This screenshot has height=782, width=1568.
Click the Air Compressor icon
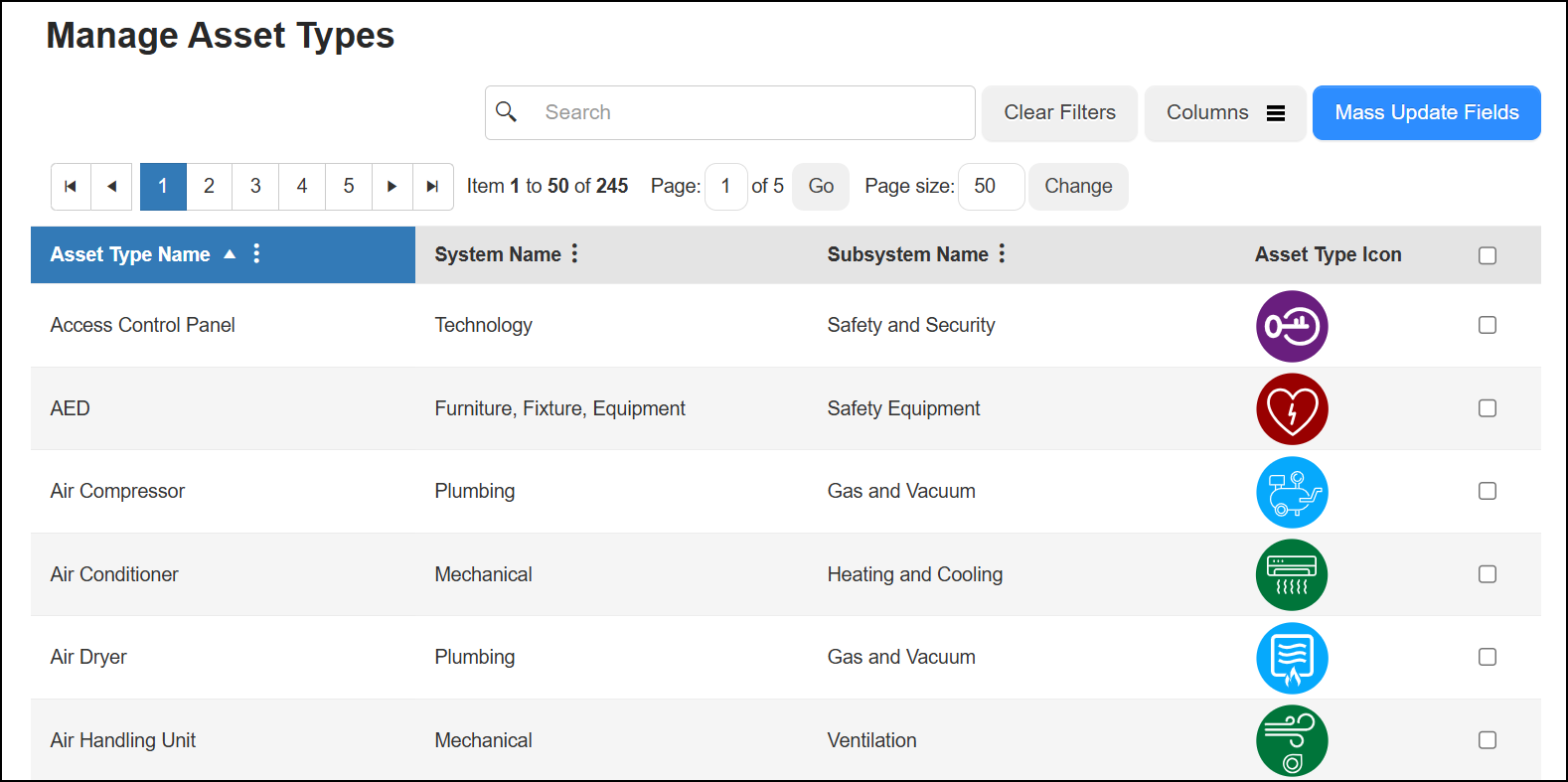click(x=1292, y=492)
